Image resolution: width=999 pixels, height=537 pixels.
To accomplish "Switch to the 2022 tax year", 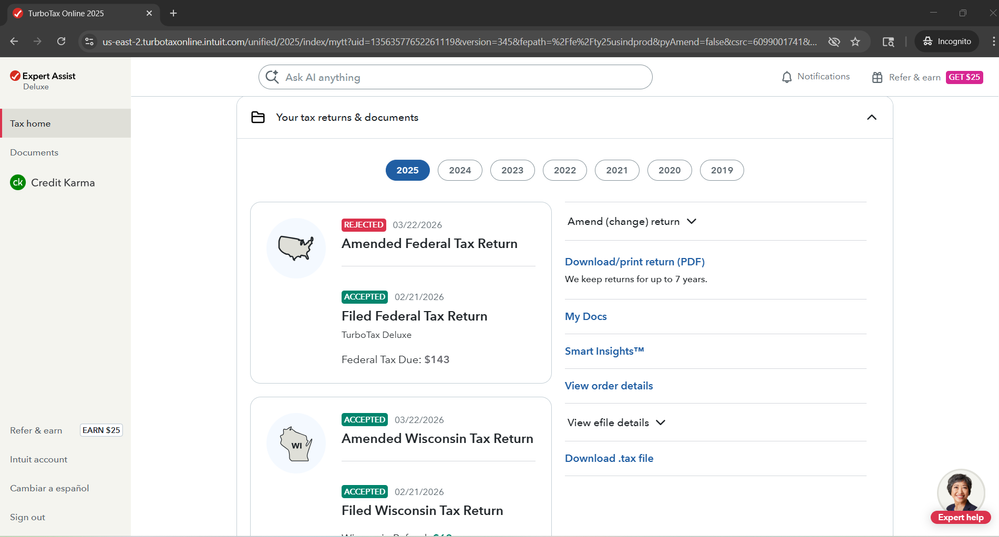I will pyautogui.click(x=564, y=170).
